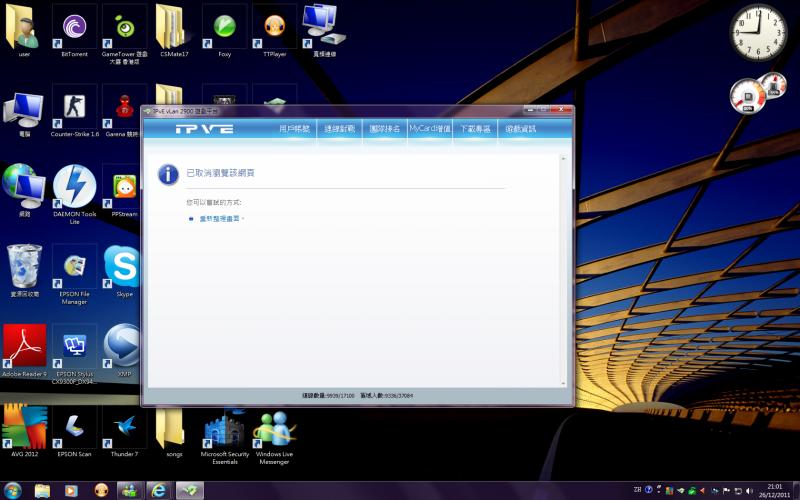Click the 連線數量 status text
The width and height of the screenshot is (800, 500).
click(328, 395)
